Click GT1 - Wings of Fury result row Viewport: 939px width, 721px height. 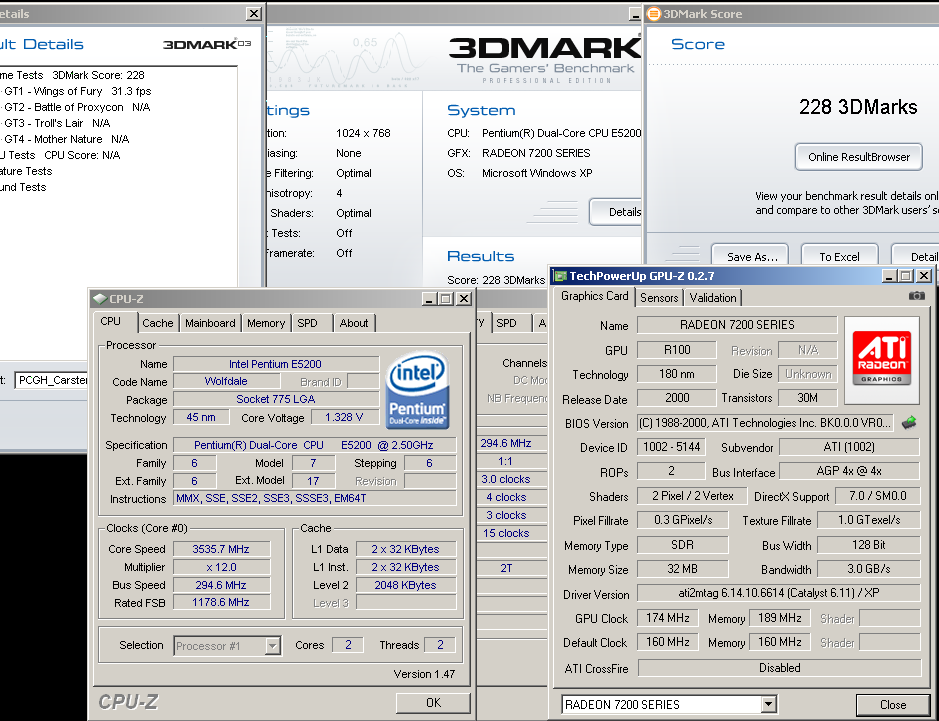coord(77,91)
